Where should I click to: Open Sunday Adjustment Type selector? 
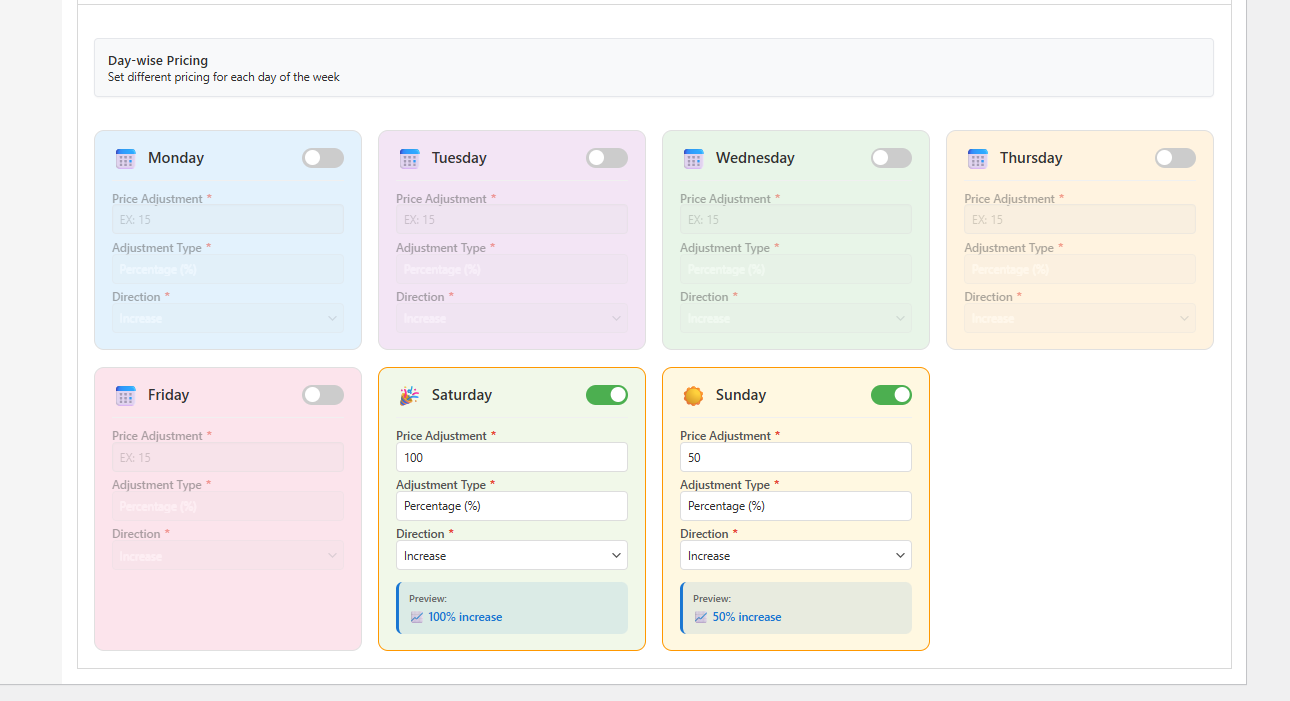(x=795, y=506)
